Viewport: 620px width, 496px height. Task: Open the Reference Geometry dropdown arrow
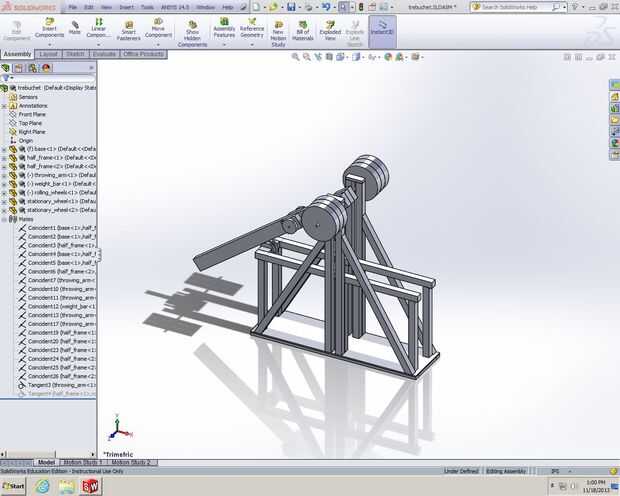(x=252, y=44)
